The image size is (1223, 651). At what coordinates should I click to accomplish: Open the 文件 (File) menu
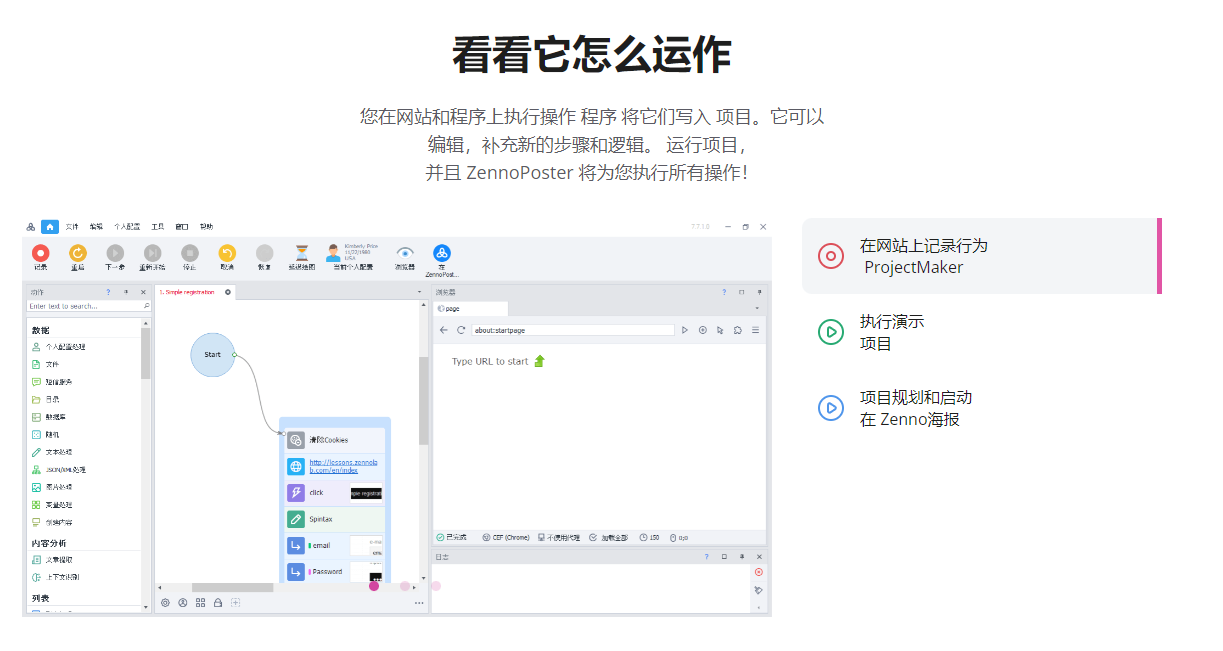pos(72,227)
